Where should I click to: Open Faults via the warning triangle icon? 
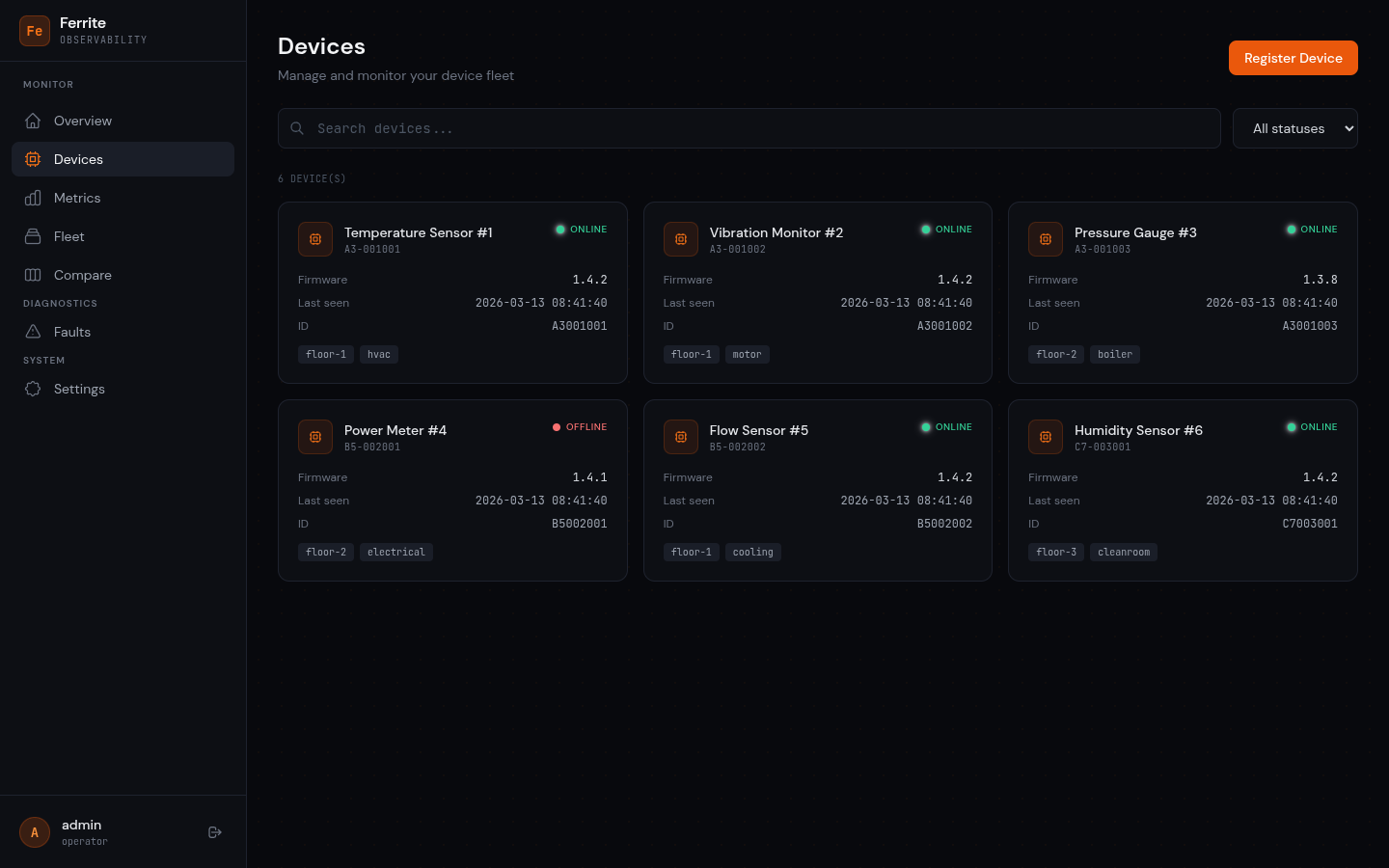(x=33, y=332)
